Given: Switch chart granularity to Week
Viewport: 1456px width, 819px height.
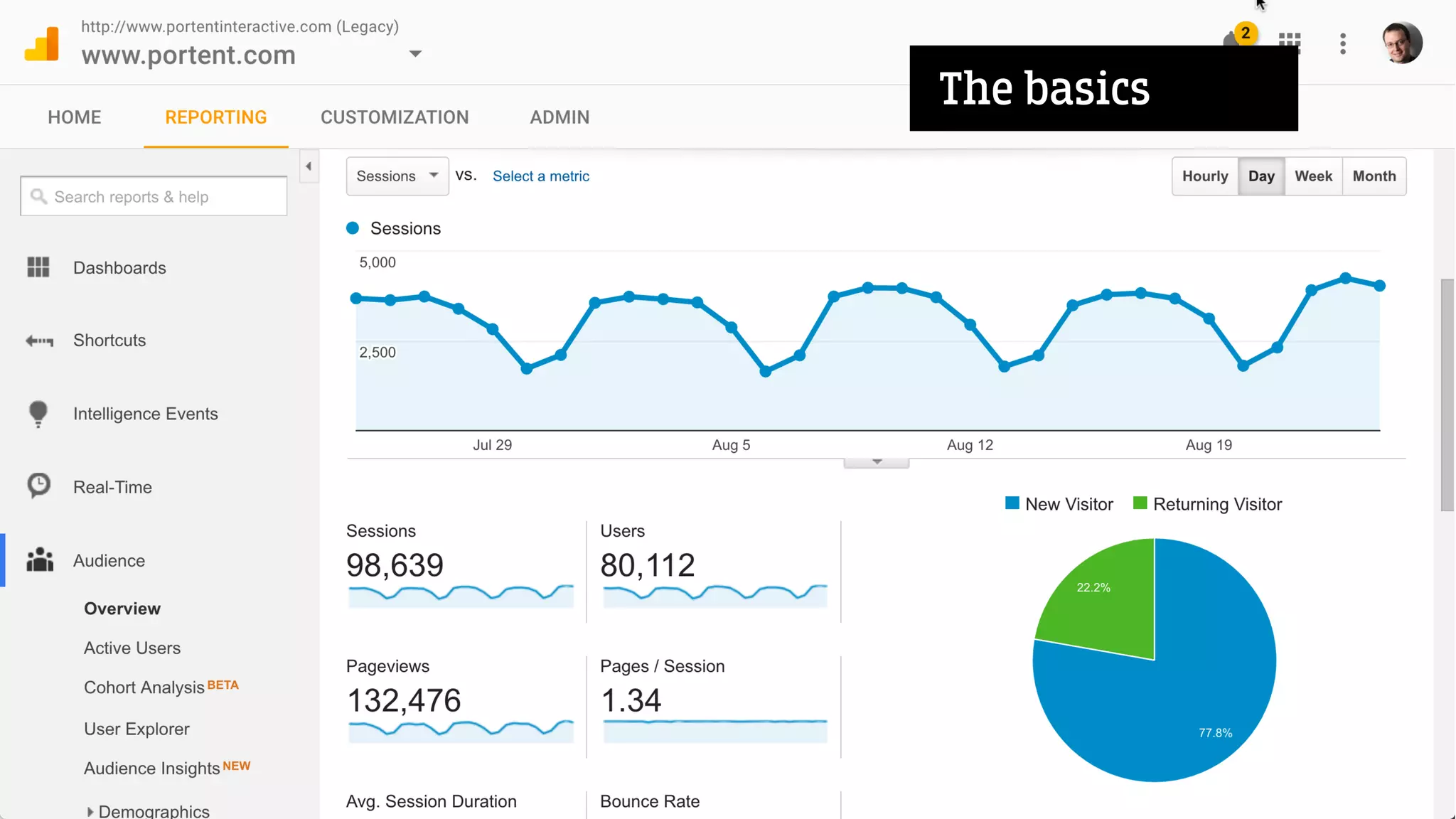Looking at the screenshot, I should [x=1313, y=176].
